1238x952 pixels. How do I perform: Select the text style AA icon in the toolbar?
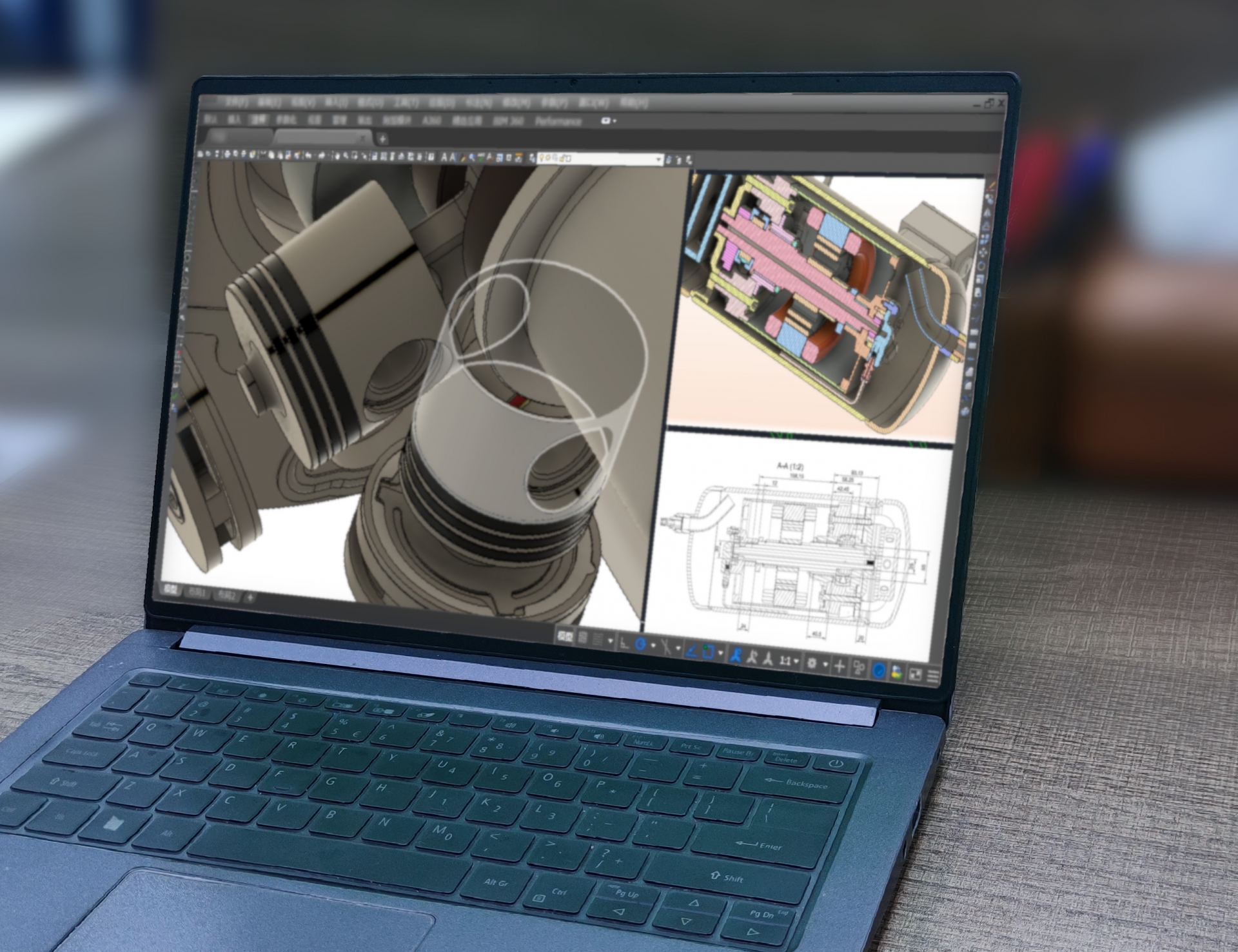[447, 157]
